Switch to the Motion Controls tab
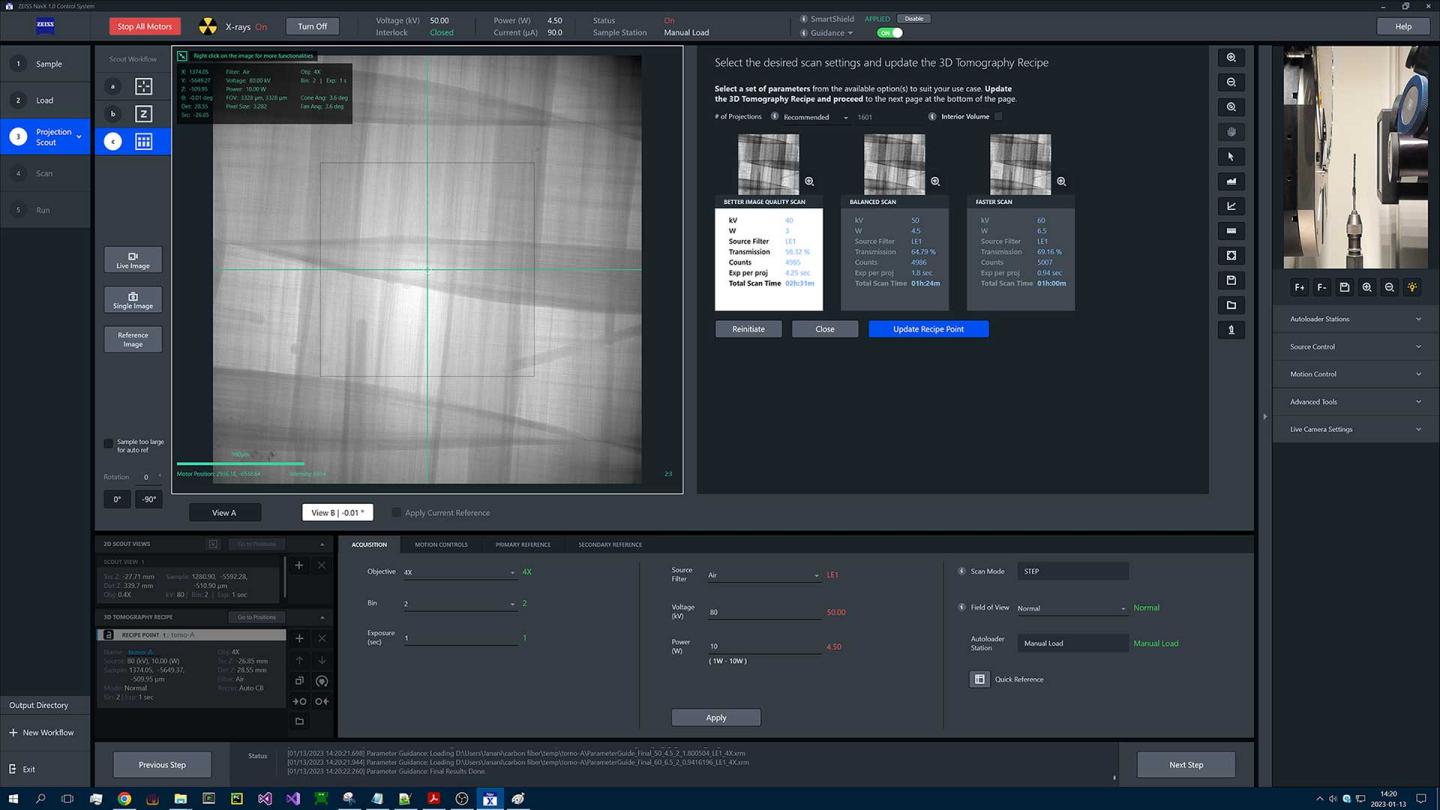Screen dimensions: 1440x810 tap(440, 544)
